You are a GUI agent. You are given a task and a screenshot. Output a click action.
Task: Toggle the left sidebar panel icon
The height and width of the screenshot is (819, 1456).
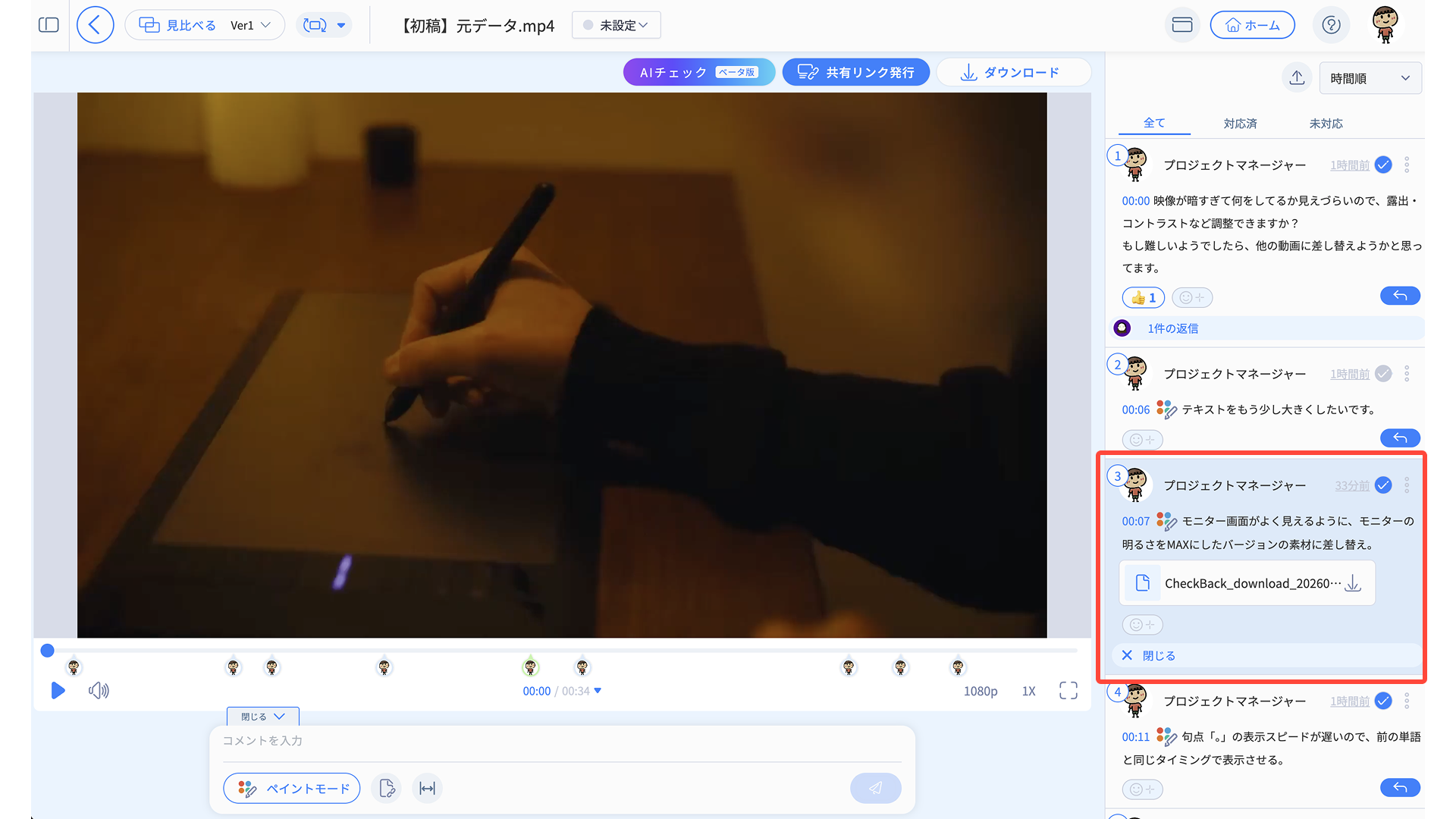tap(49, 25)
